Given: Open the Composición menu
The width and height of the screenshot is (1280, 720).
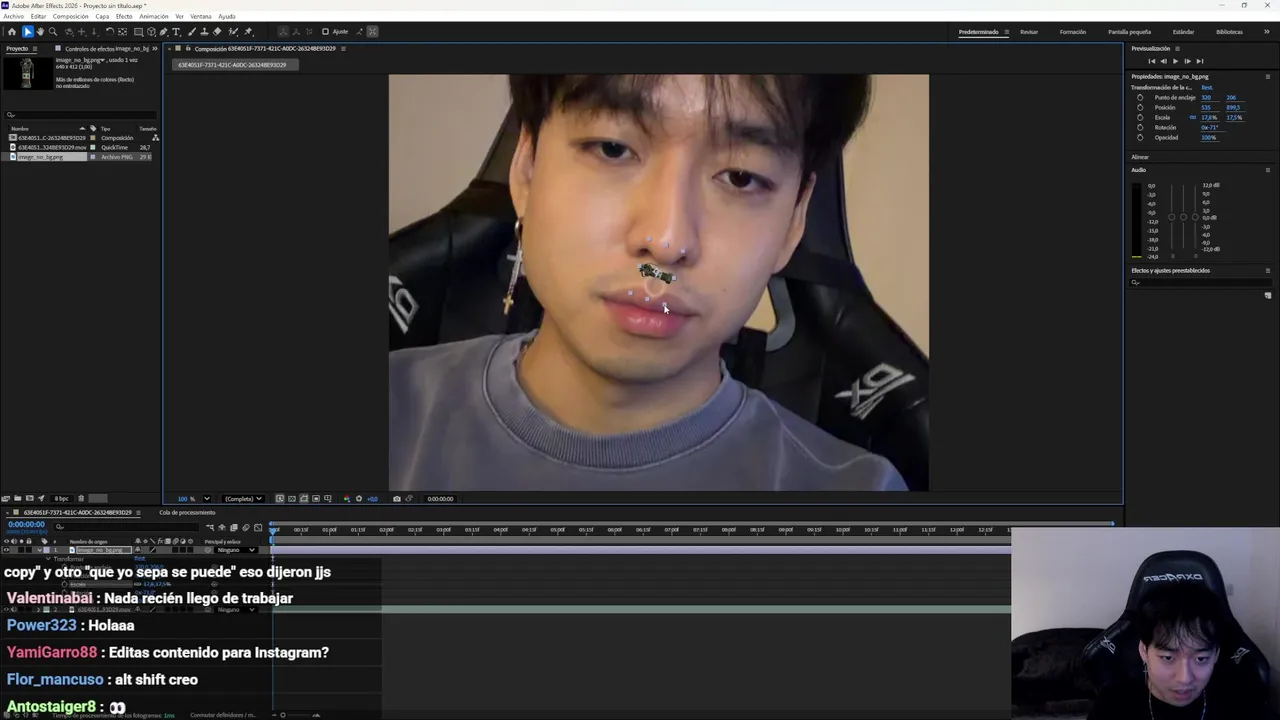Looking at the screenshot, I should pyautogui.click(x=70, y=16).
